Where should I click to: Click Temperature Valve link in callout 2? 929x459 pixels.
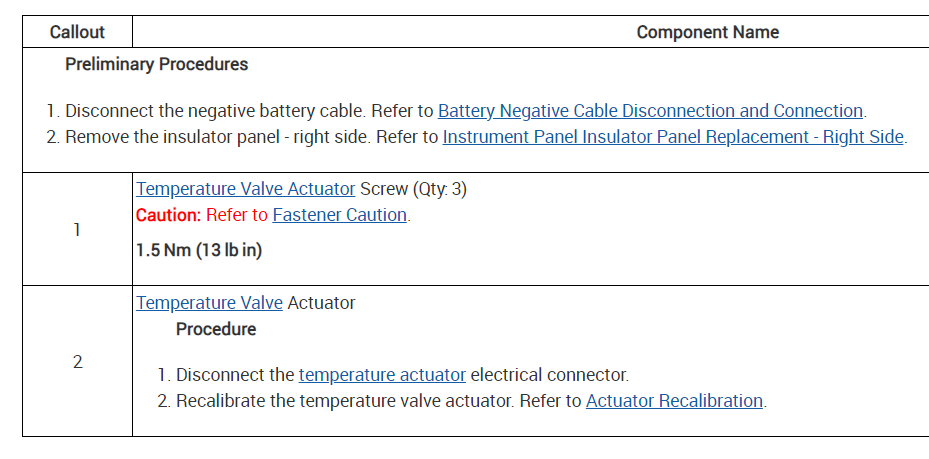[209, 303]
